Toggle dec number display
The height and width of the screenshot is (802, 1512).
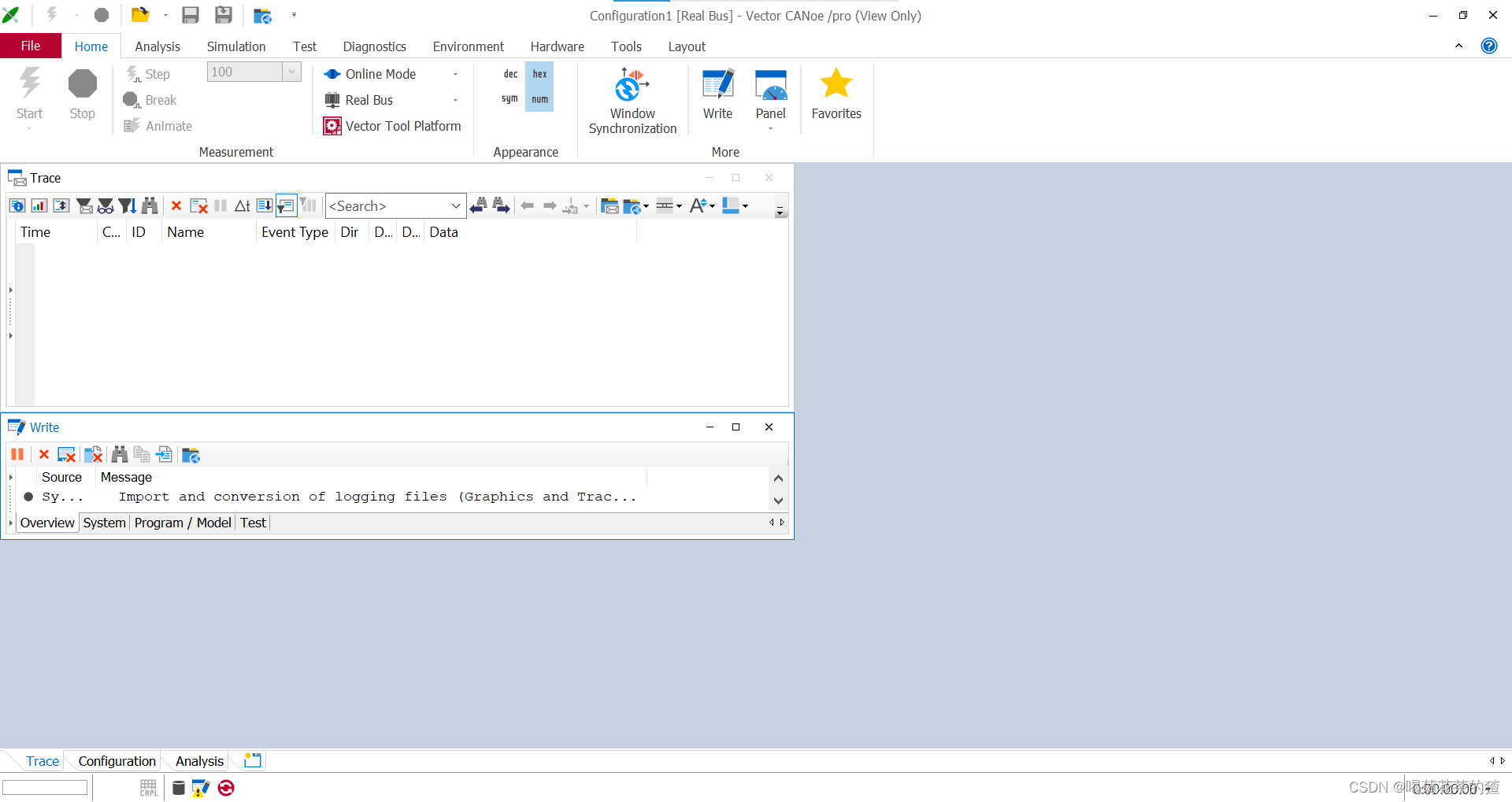(x=510, y=74)
